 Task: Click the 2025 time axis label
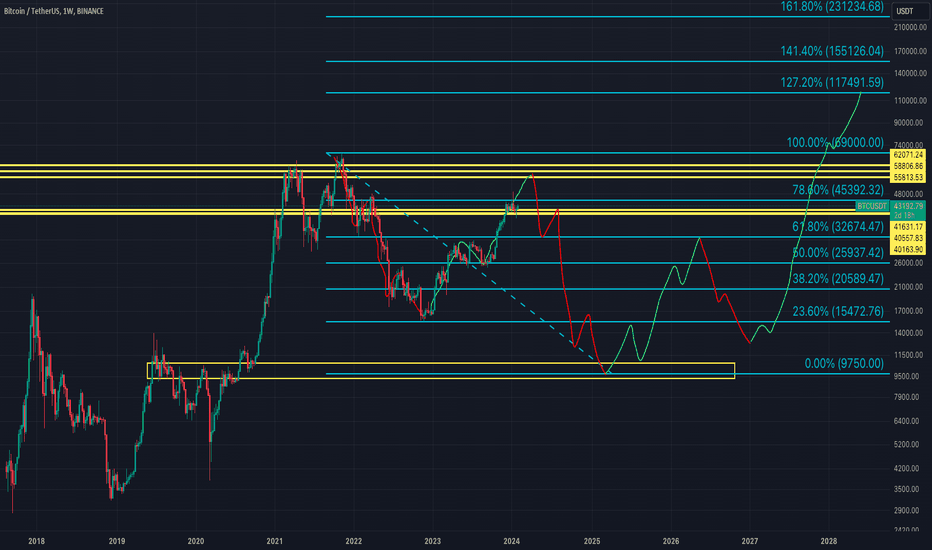pyautogui.click(x=591, y=541)
